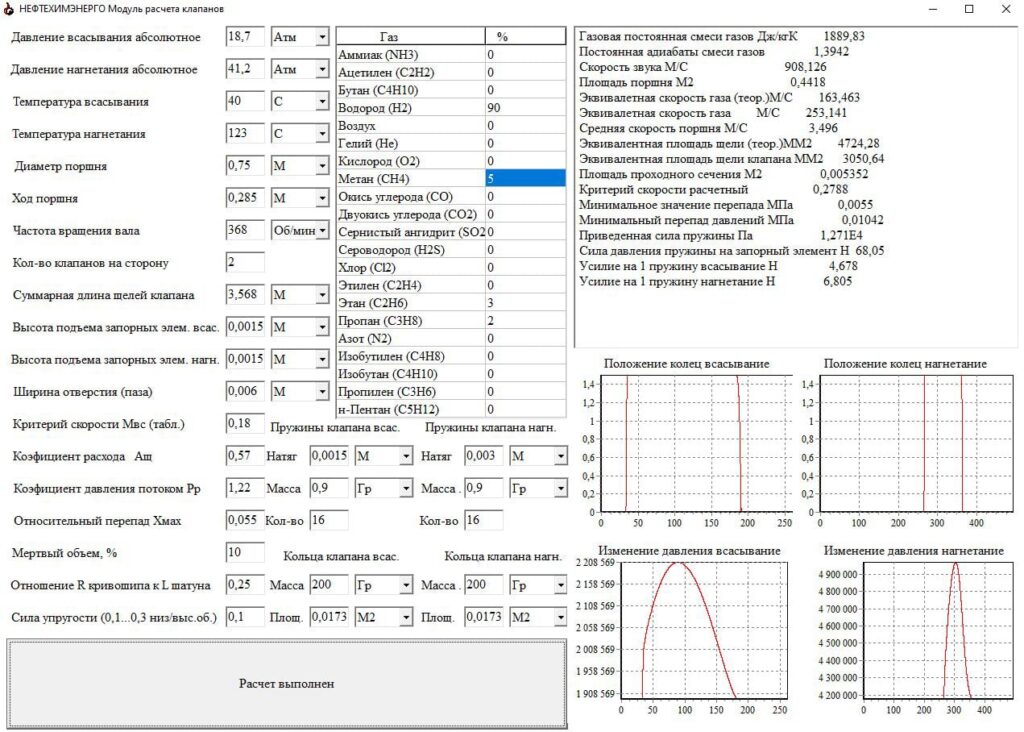The image size is (1024, 732).
Task: Open suction ring area unit dropdown (М2)
Action: (x=406, y=616)
